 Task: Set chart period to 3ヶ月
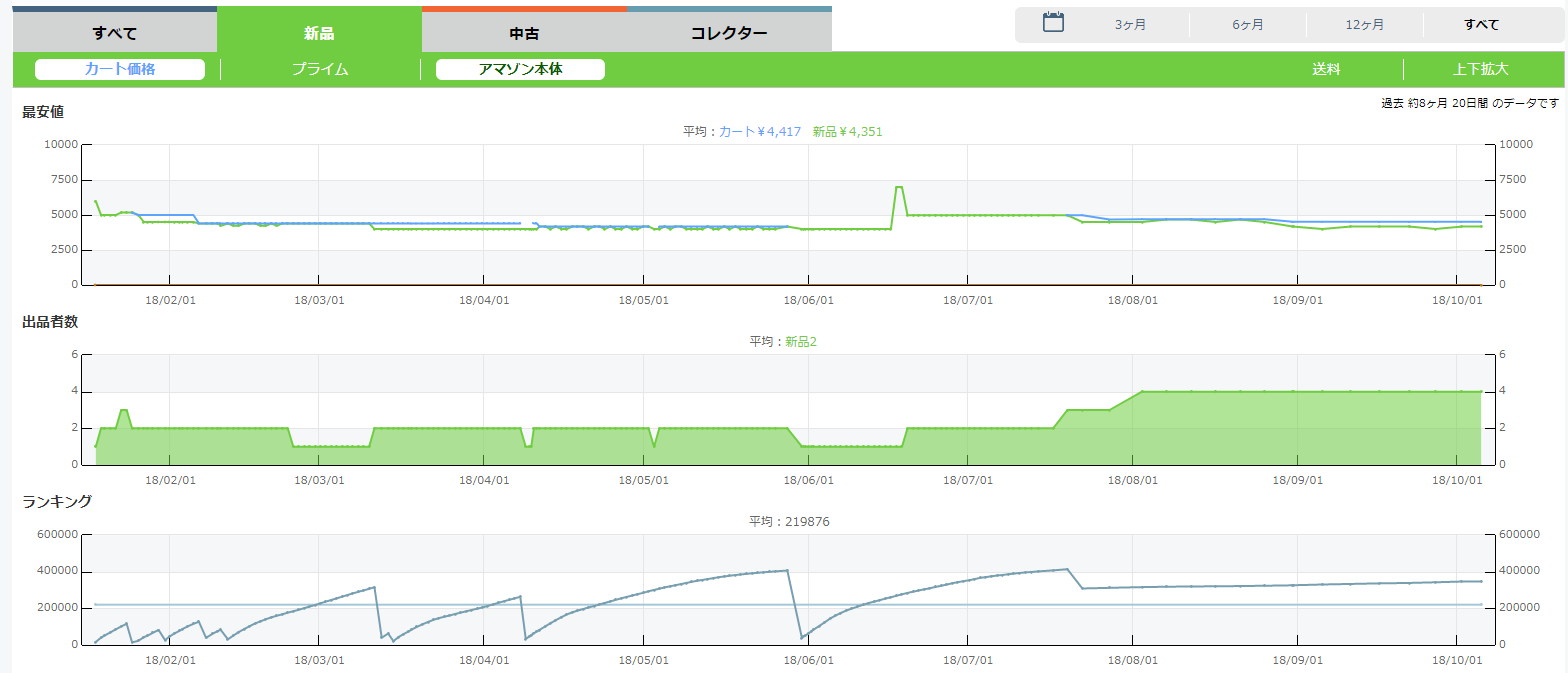[1130, 25]
